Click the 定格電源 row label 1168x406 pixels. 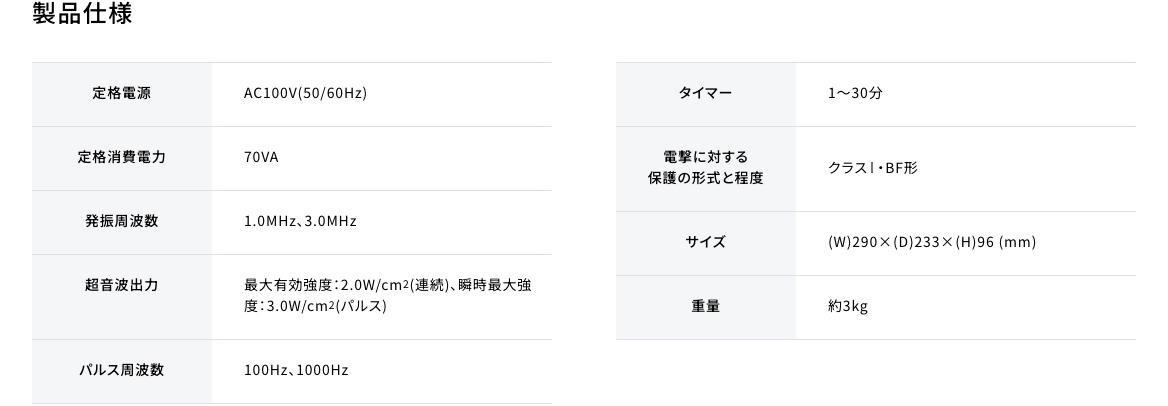121,94
